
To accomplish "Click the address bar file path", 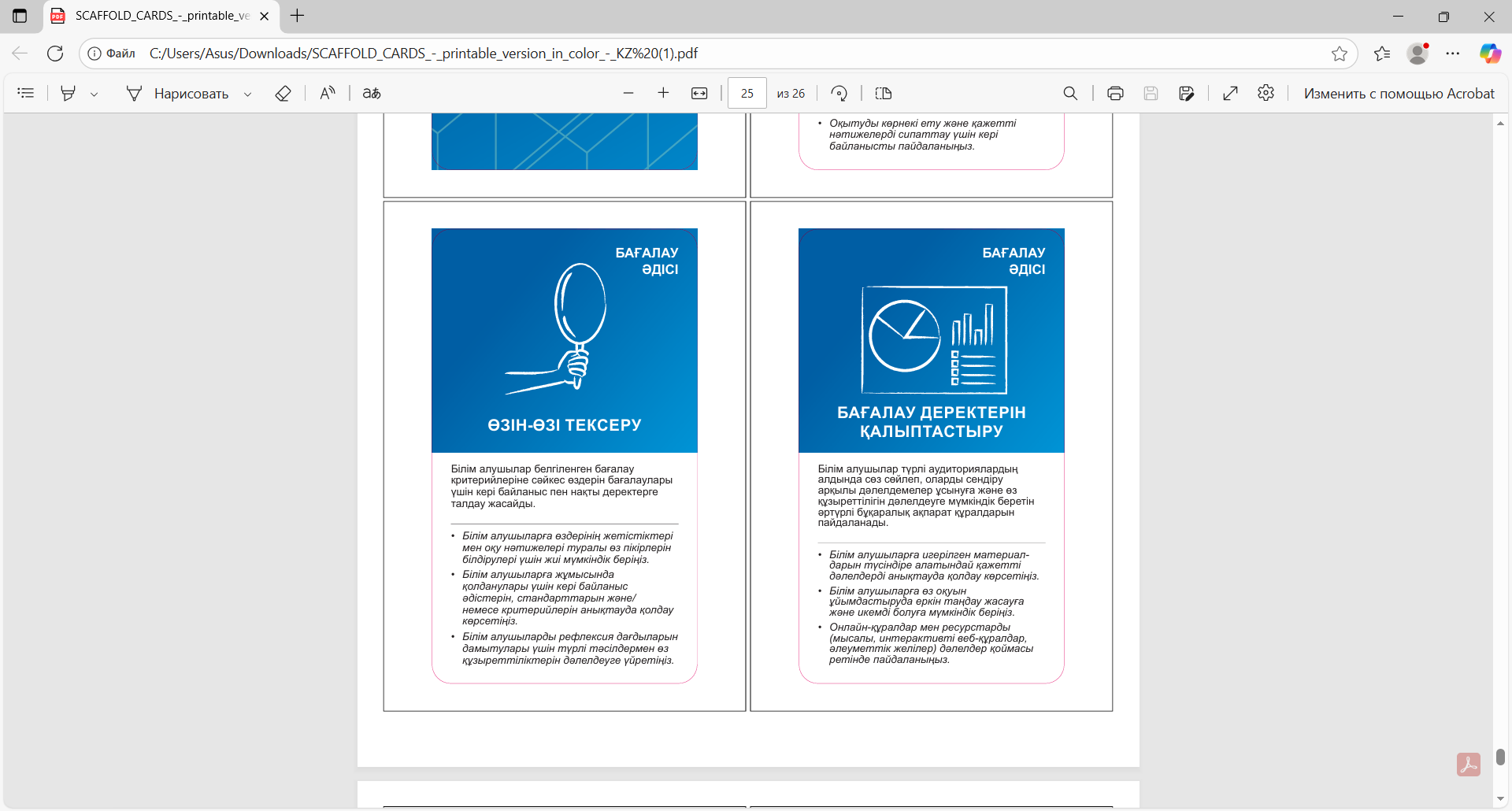I will 424,54.
